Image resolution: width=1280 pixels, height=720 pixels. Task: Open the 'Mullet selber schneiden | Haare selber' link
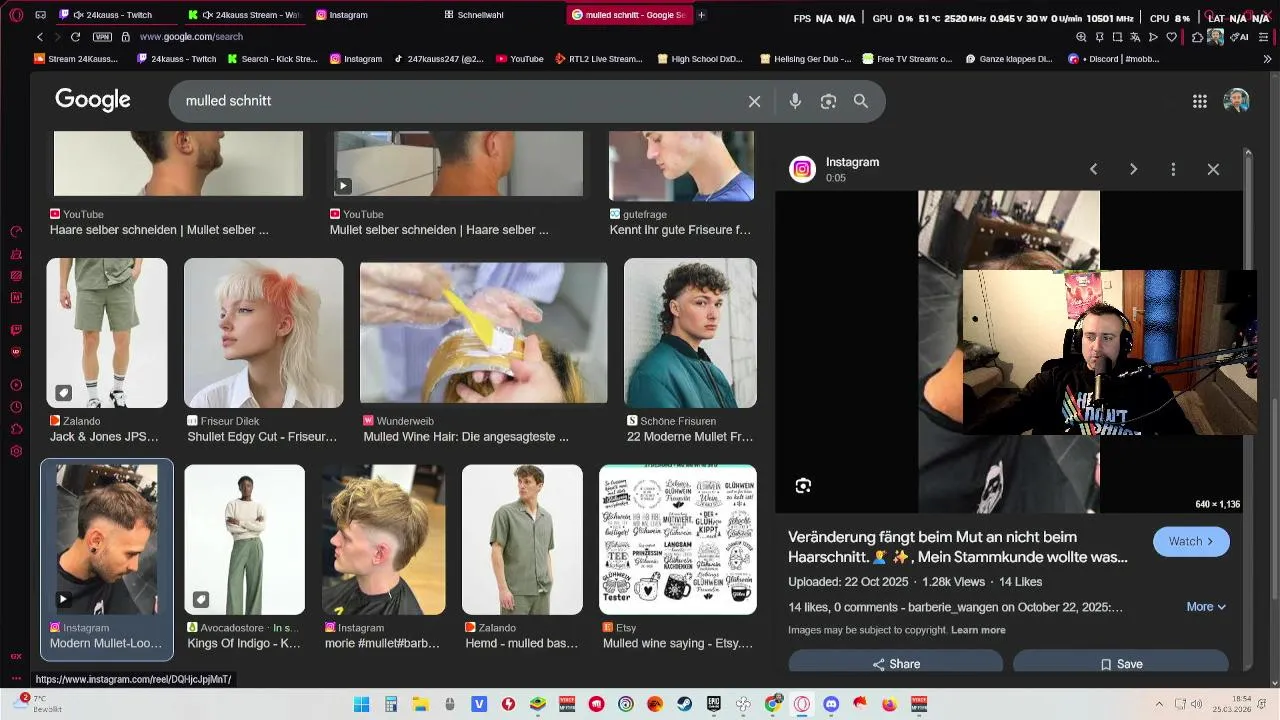[439, 230]
